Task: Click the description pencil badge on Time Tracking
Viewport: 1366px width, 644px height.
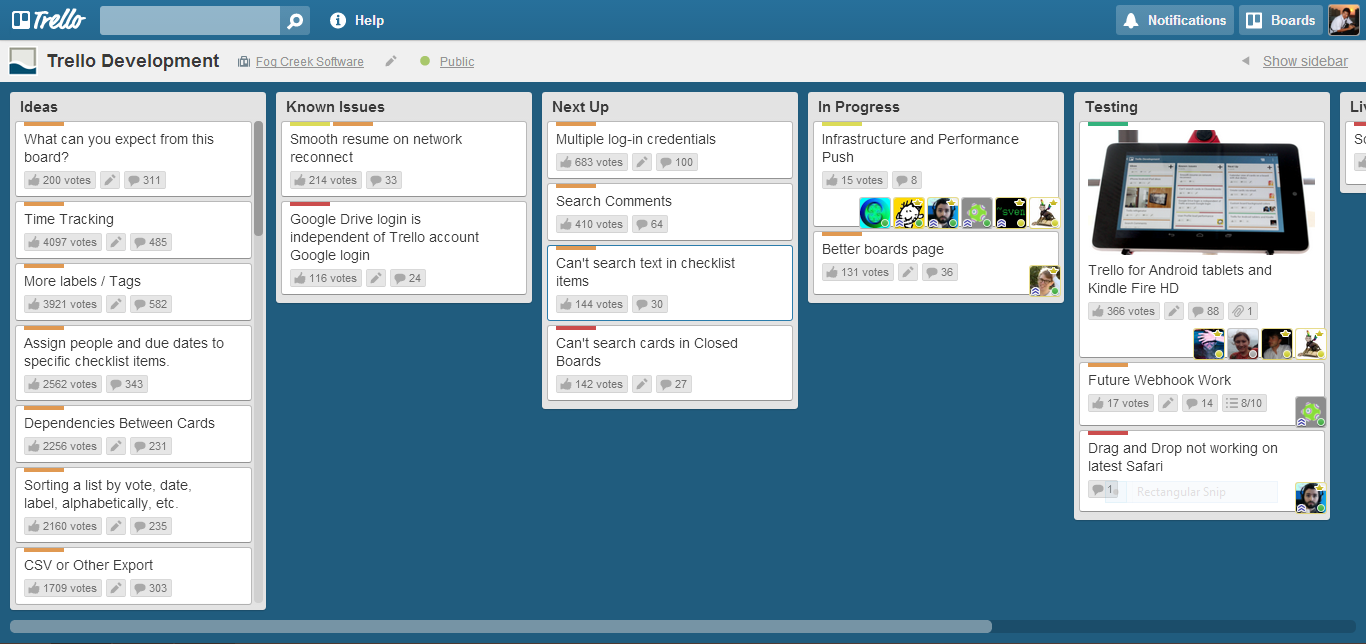Action: (116, 242)
